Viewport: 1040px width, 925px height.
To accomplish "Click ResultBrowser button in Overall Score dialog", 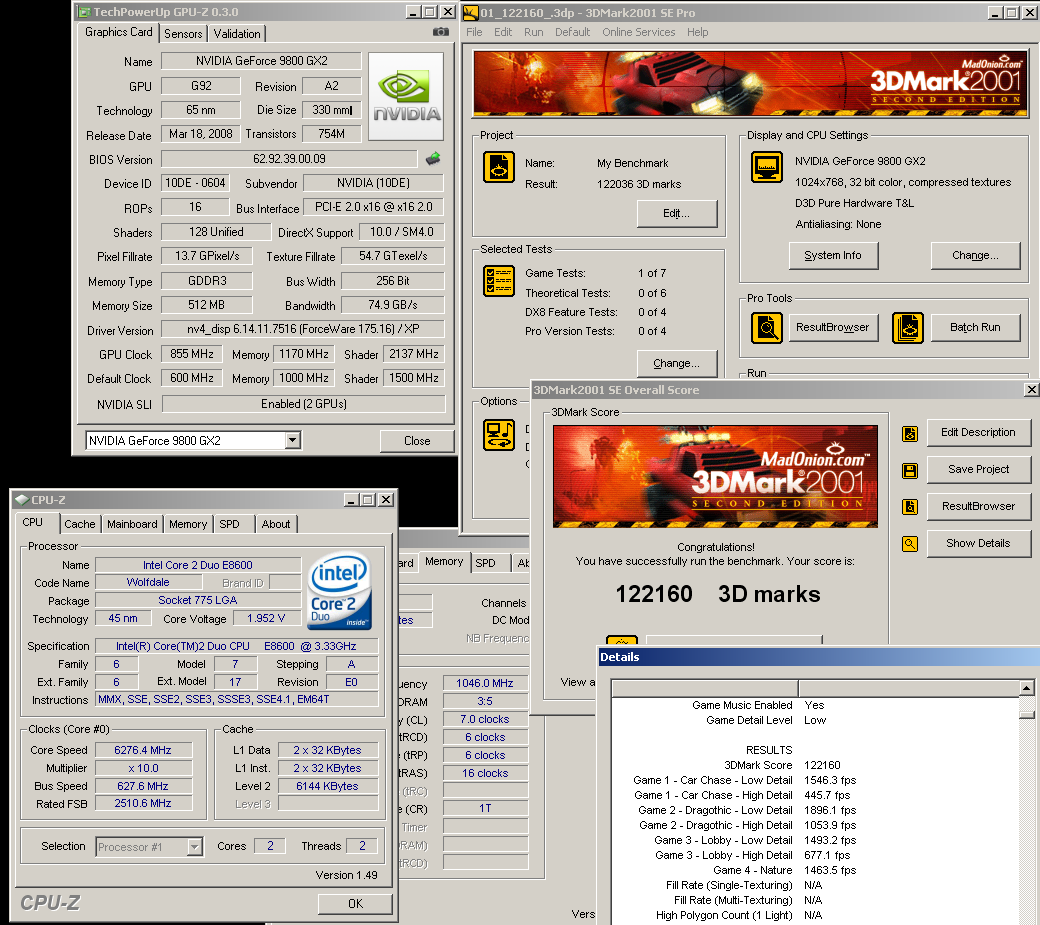I will pos(978,507).
